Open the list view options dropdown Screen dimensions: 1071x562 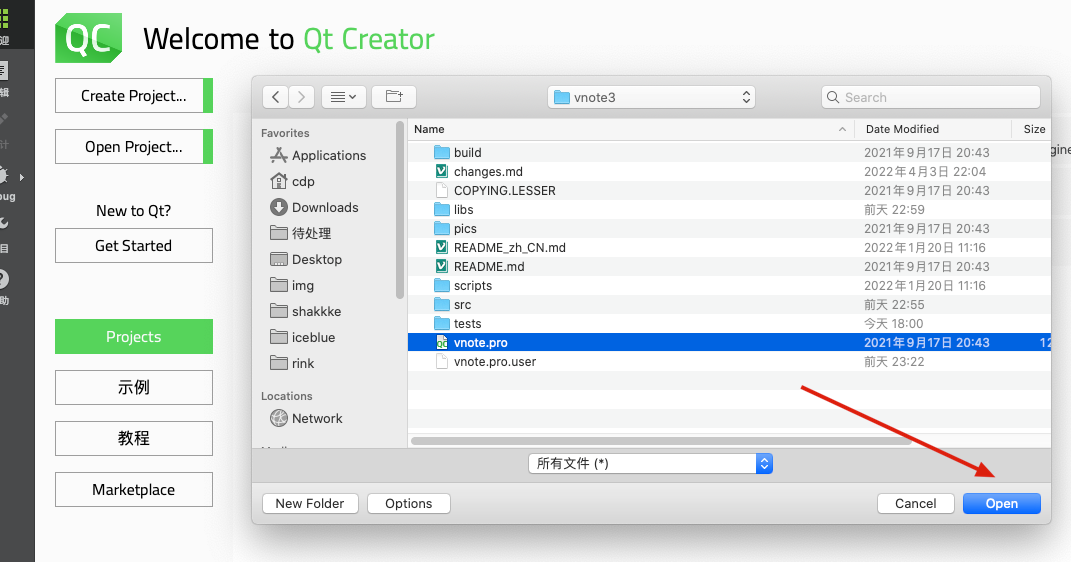(344, 97)
